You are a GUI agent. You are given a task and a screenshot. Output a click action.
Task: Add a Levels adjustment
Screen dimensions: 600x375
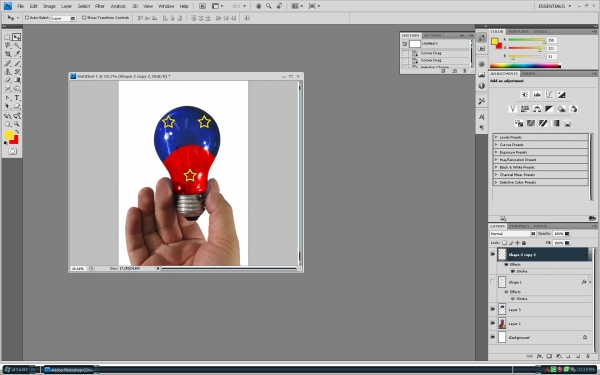click(537, 95)
